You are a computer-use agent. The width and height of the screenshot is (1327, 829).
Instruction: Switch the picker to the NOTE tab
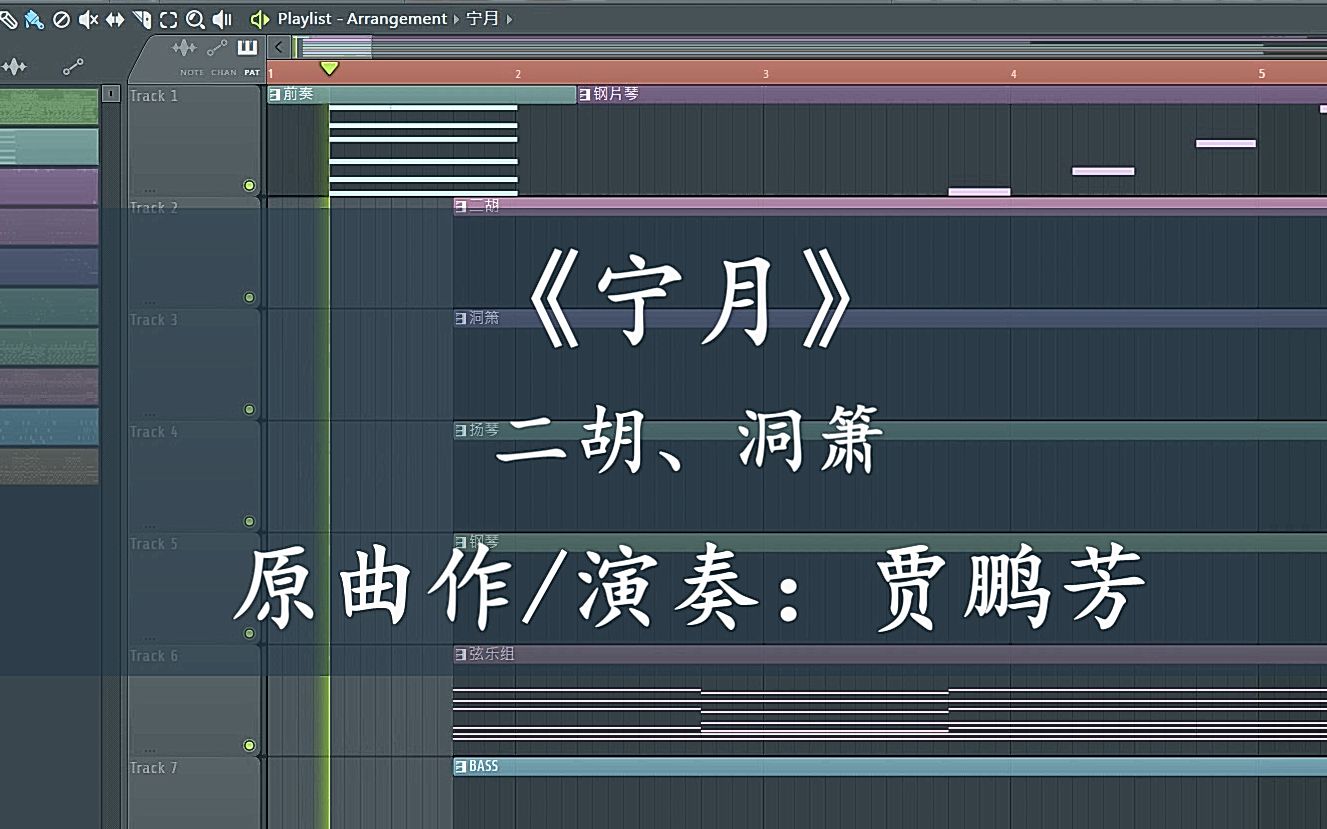[x=192, y=72]
